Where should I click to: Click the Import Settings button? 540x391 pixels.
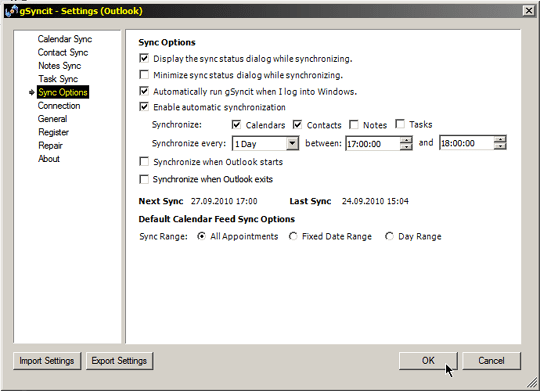pos(47,361)
